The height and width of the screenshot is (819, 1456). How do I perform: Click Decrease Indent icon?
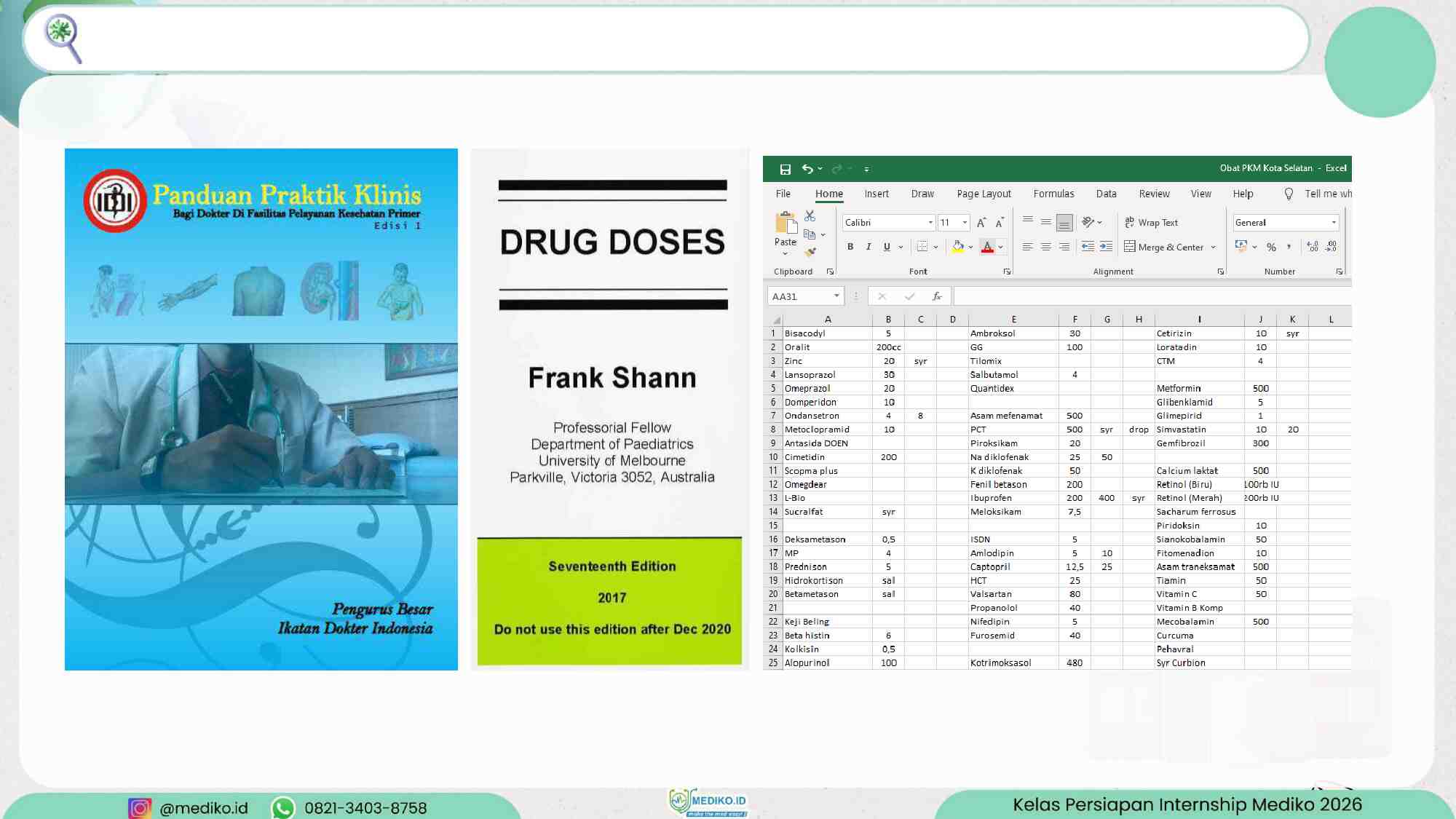[1088, 247]
